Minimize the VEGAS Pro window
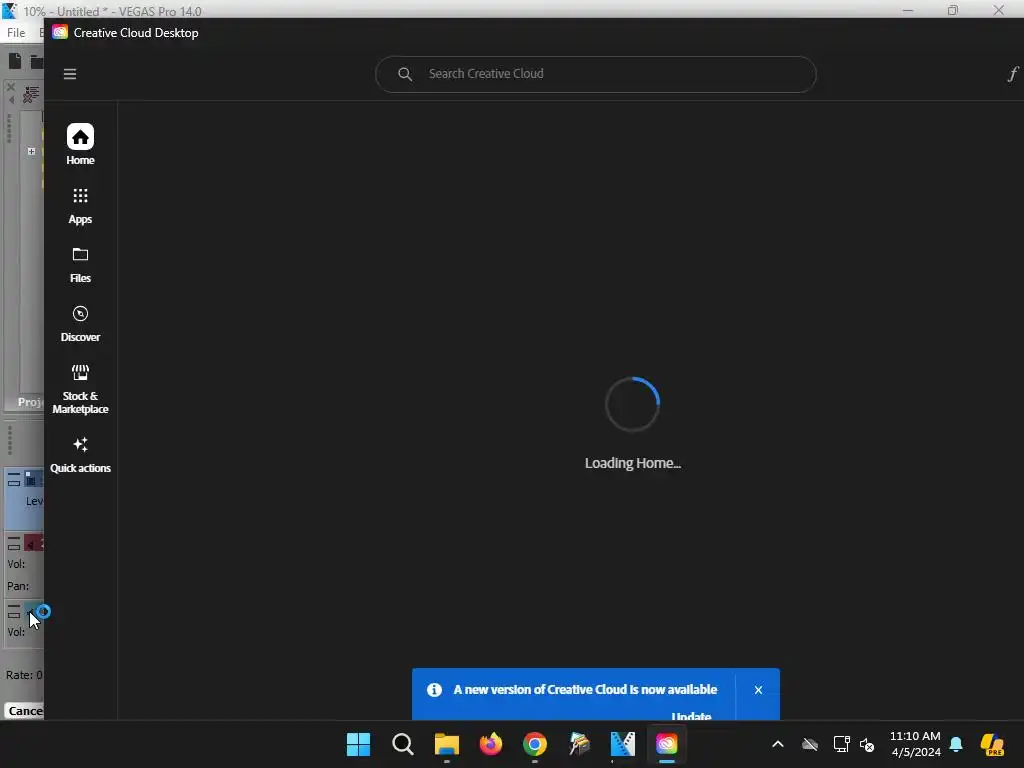 coord(908,10)
